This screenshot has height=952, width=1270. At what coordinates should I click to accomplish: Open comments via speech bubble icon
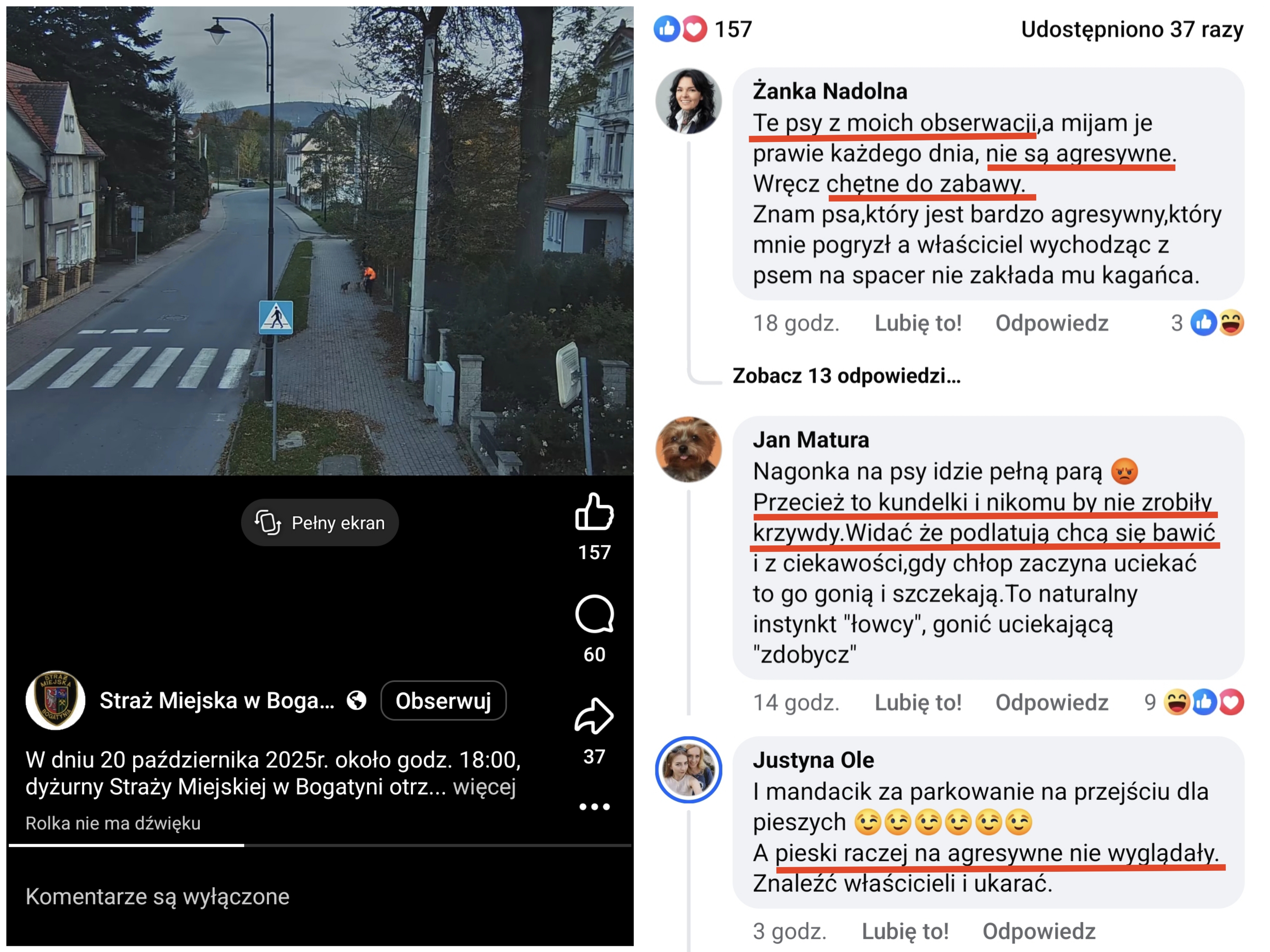coord(594,614)
